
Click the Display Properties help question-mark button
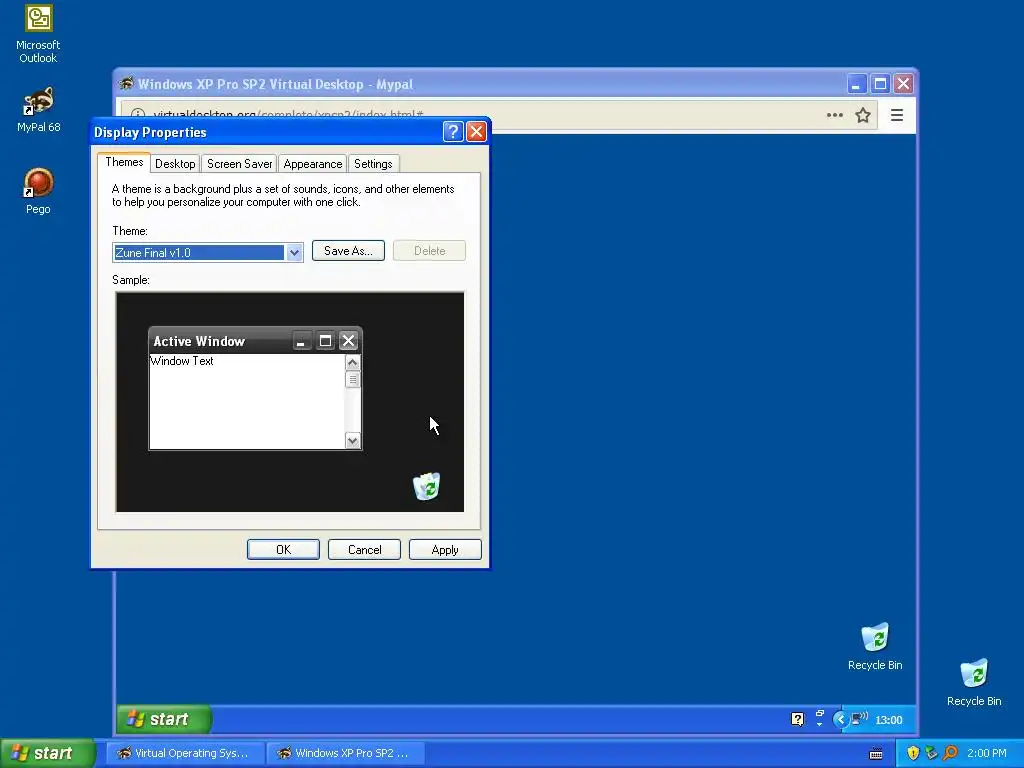pyautogui.click(x=453, y=132)
